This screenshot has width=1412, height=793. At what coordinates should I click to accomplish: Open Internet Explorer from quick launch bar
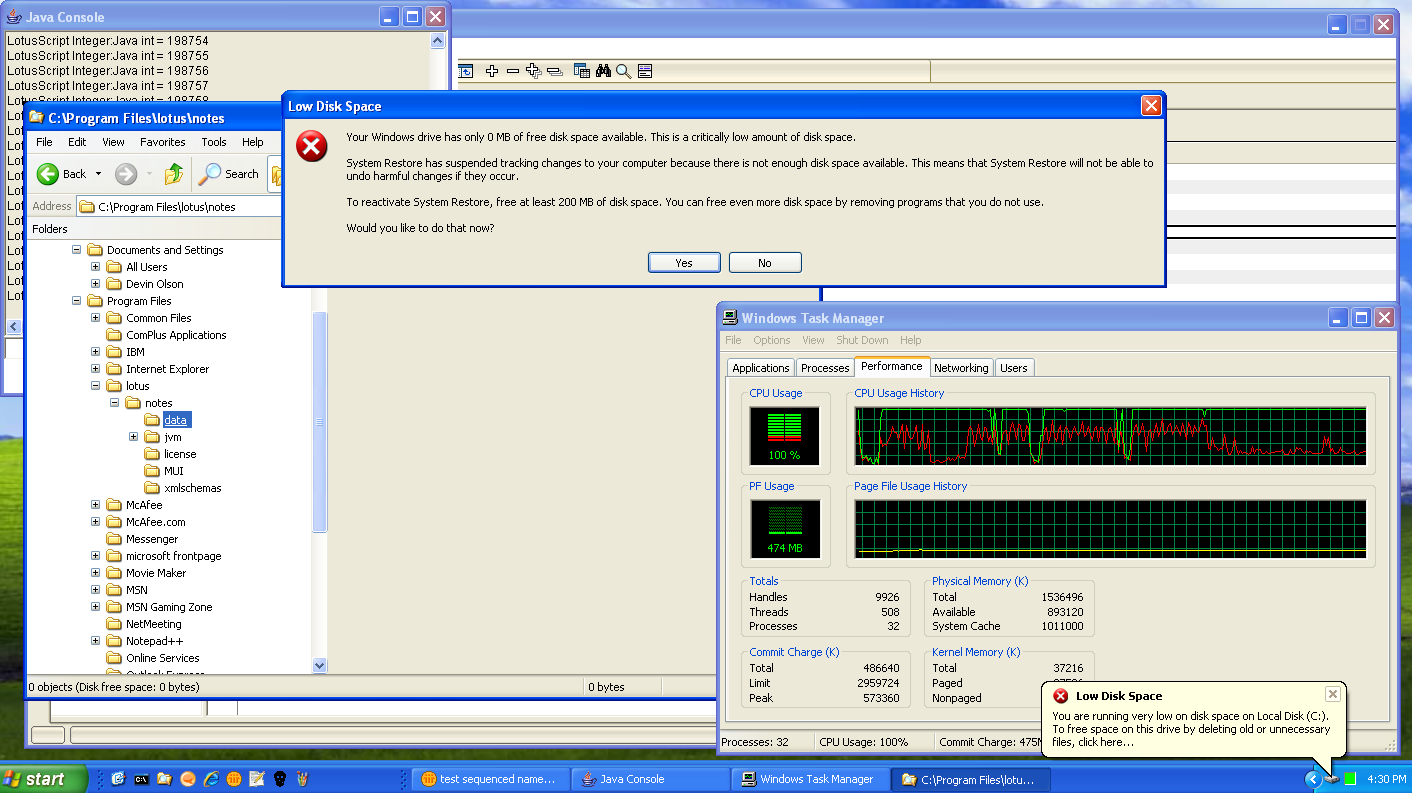tap(211, 779)
